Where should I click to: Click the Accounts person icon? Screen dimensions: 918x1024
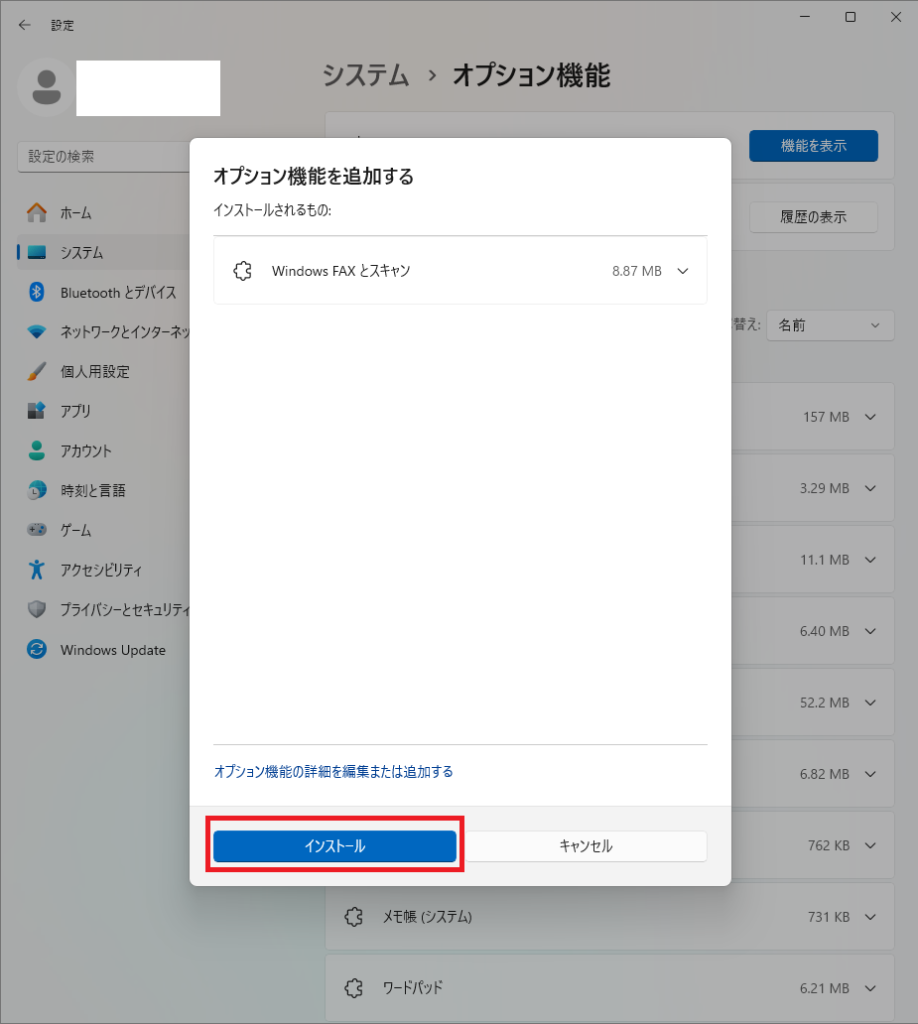click(x=37, y=450)
